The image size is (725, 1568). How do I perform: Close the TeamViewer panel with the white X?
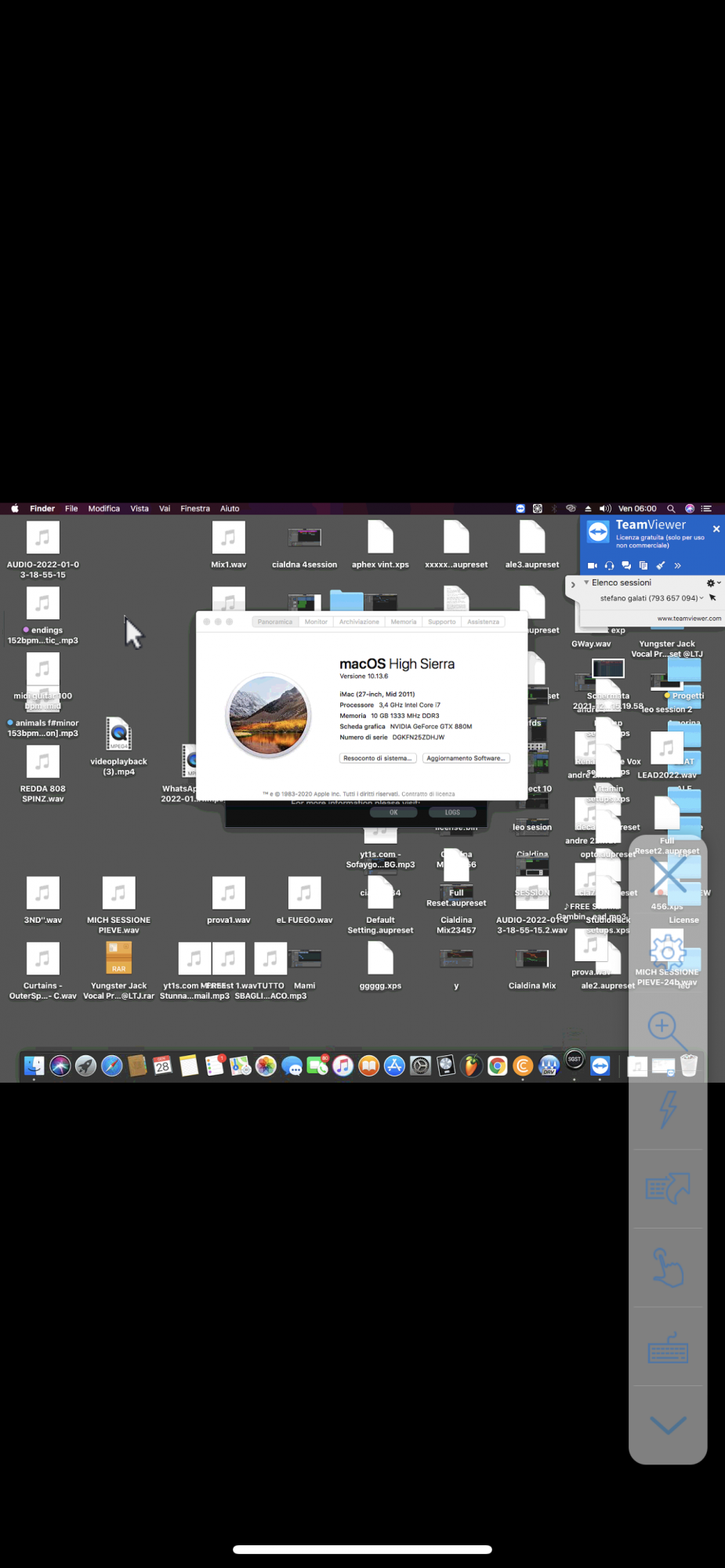pos(716,529)
